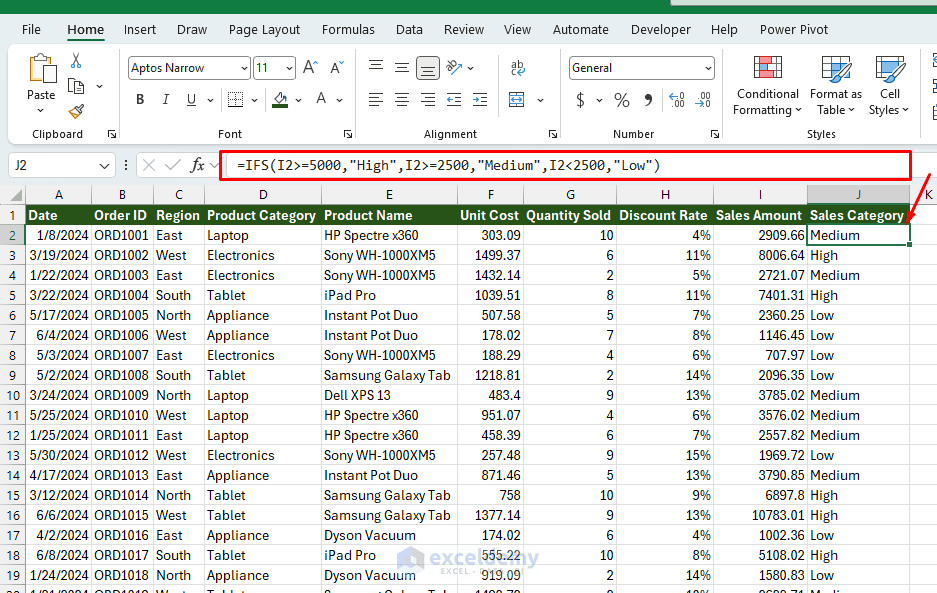The image size is (937, 593).
Task: Apply Percent Style format
Action: 622,100
